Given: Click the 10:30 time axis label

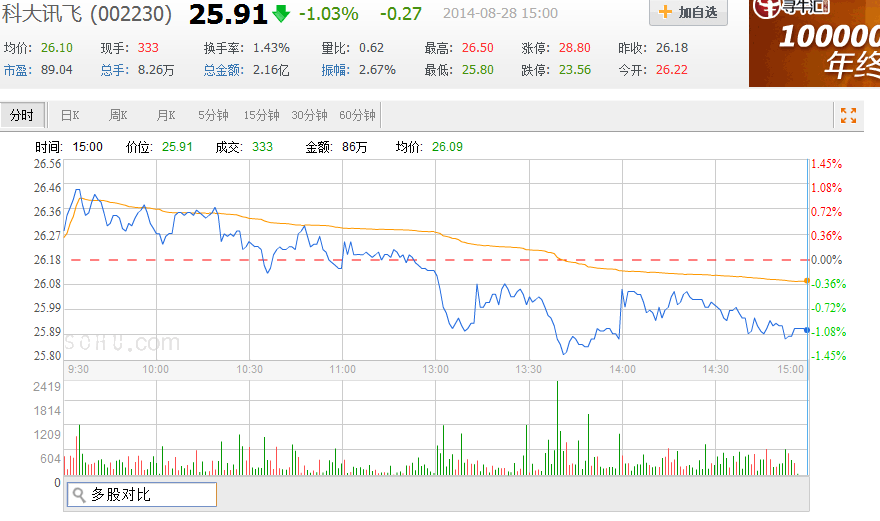Looking at the screenshot, I should [249, 369].
